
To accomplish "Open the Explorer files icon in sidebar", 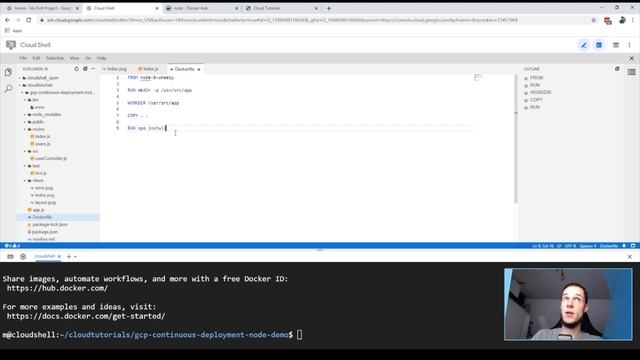I will (x=8, y=73).
